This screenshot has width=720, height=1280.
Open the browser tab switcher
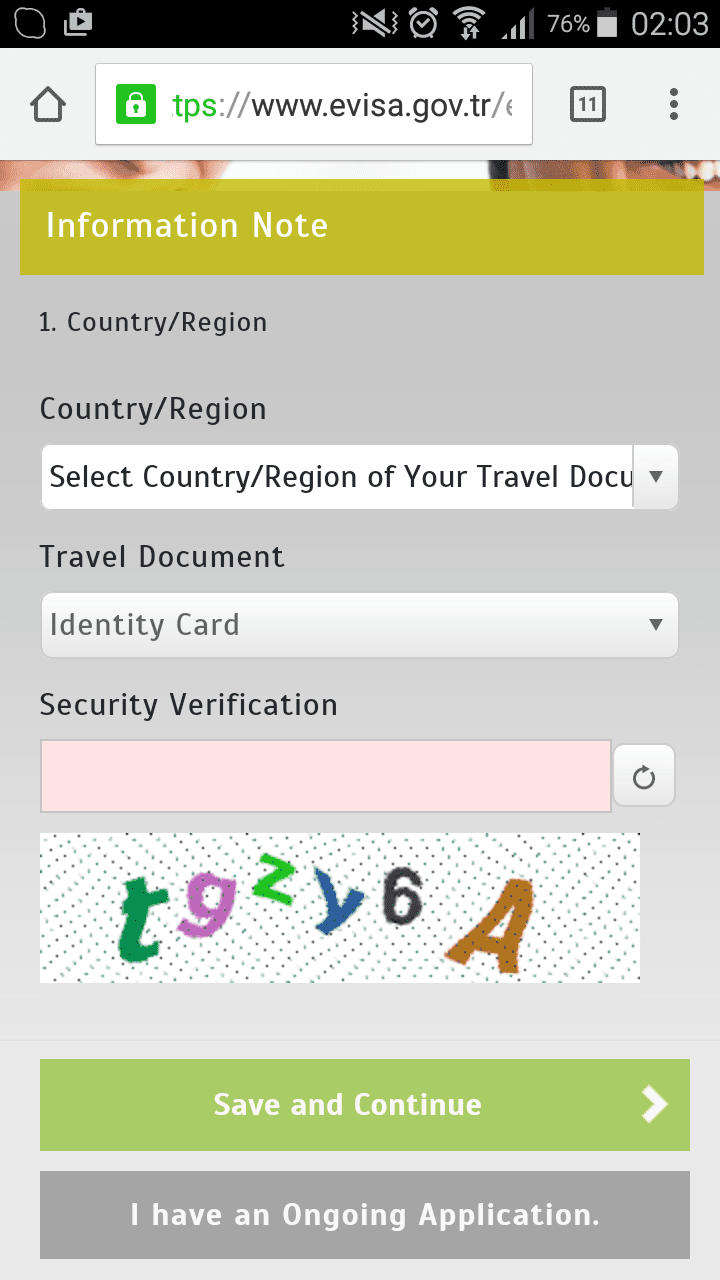[x=588, y=104]
